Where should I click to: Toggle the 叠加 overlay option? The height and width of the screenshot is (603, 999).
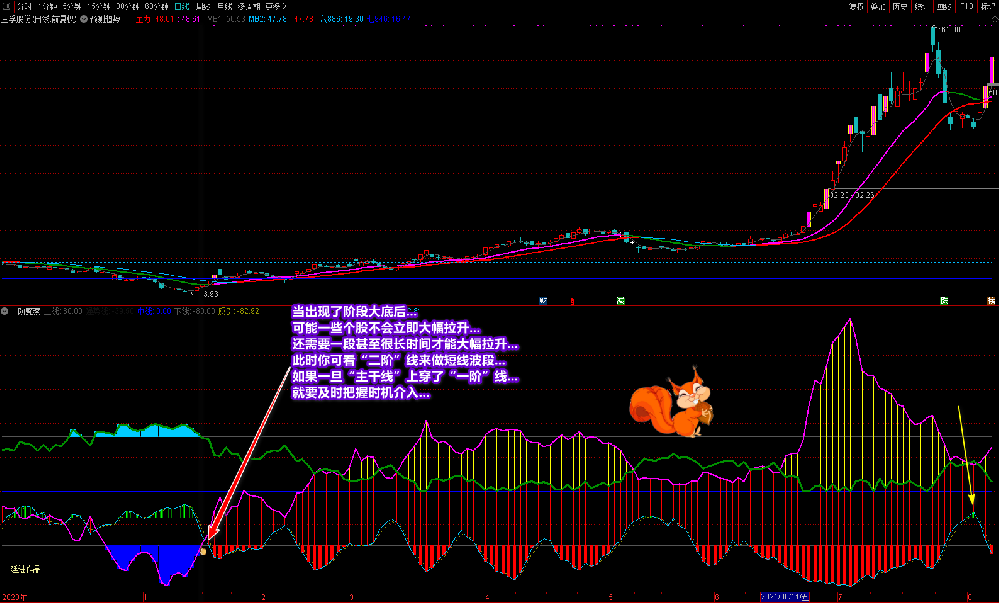click(878, 6)
